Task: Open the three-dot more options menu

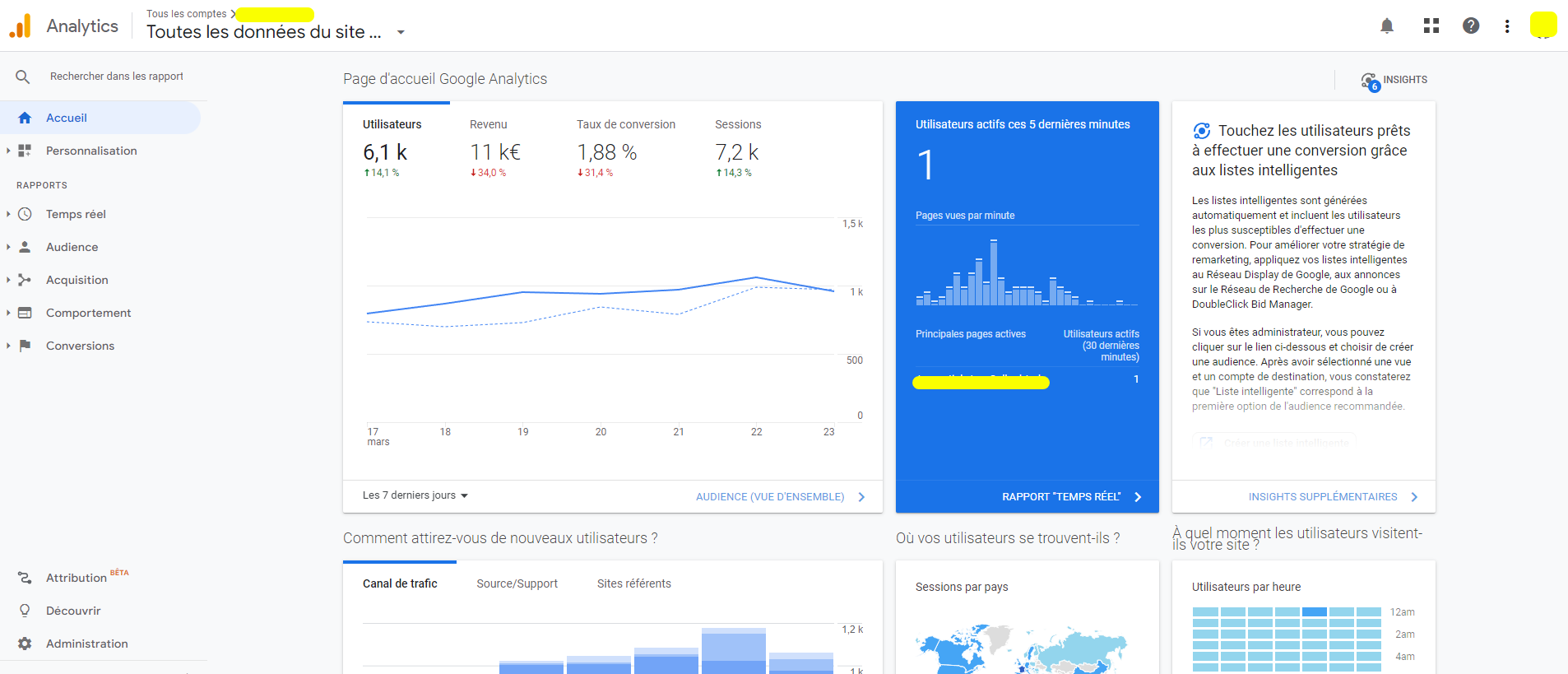Action: (x=1507, y=26)
